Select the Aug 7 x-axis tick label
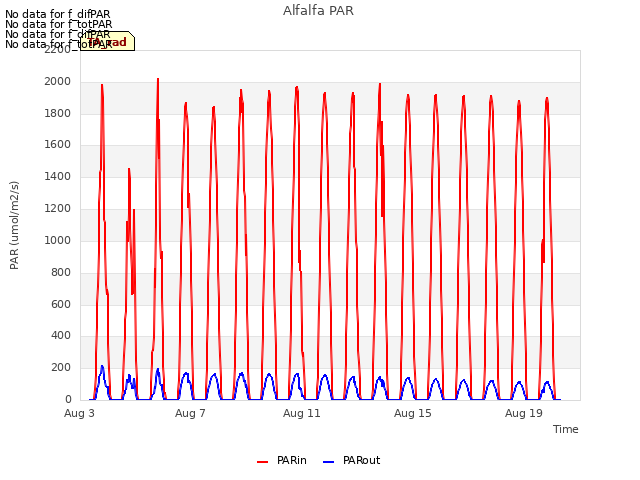Screen dimensions: 640x480 pyautogui.click(x=190, y=413)
